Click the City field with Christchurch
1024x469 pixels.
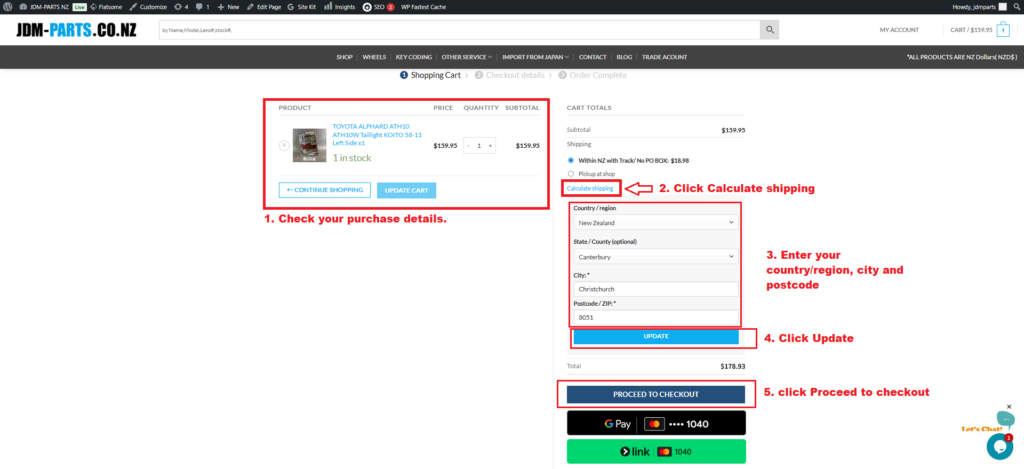(656, 289)
